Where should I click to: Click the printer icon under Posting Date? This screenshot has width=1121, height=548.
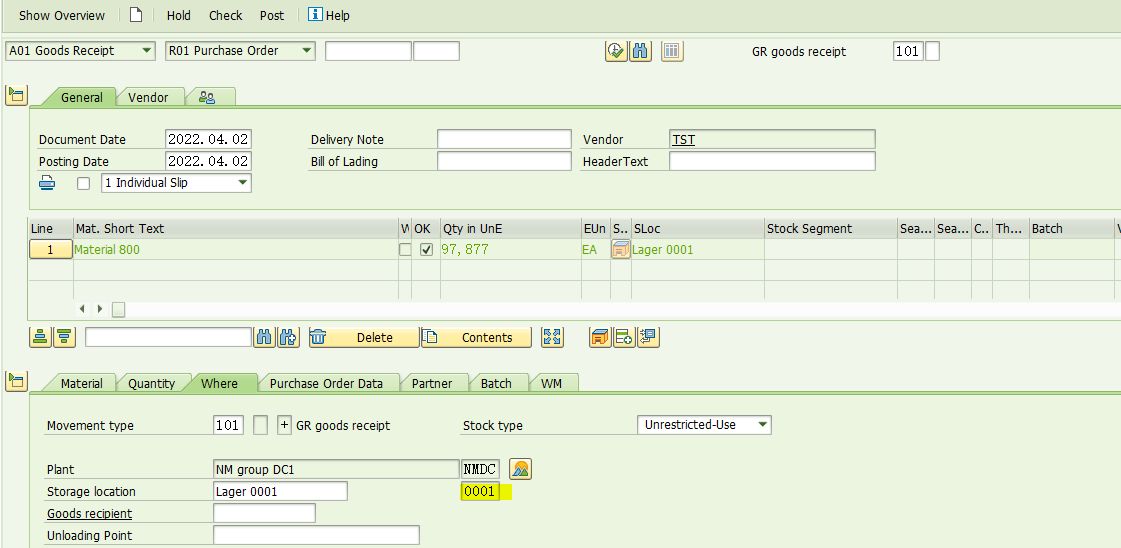(47, 183)
